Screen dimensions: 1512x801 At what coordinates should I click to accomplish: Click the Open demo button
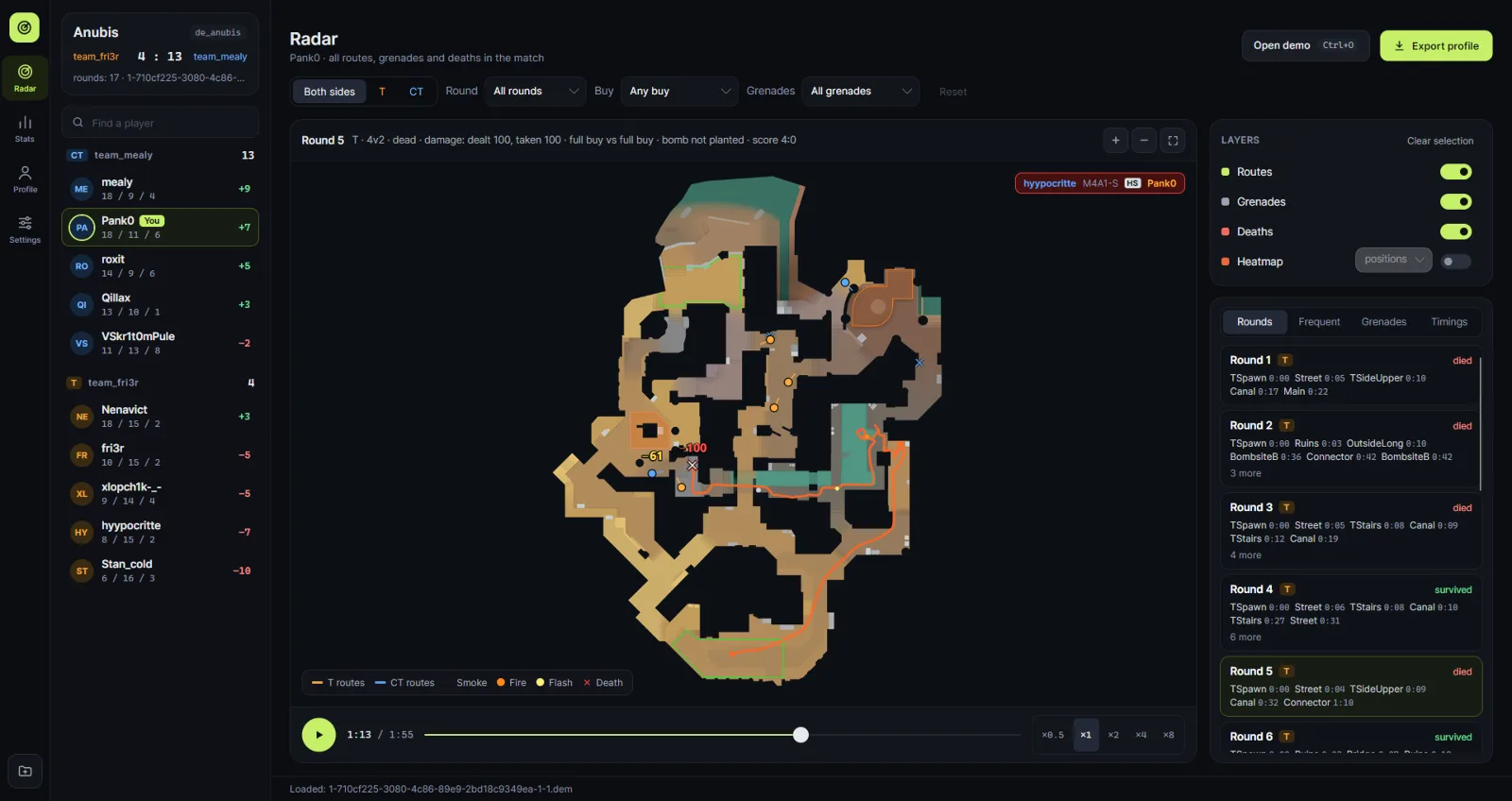pos(1305,45)
